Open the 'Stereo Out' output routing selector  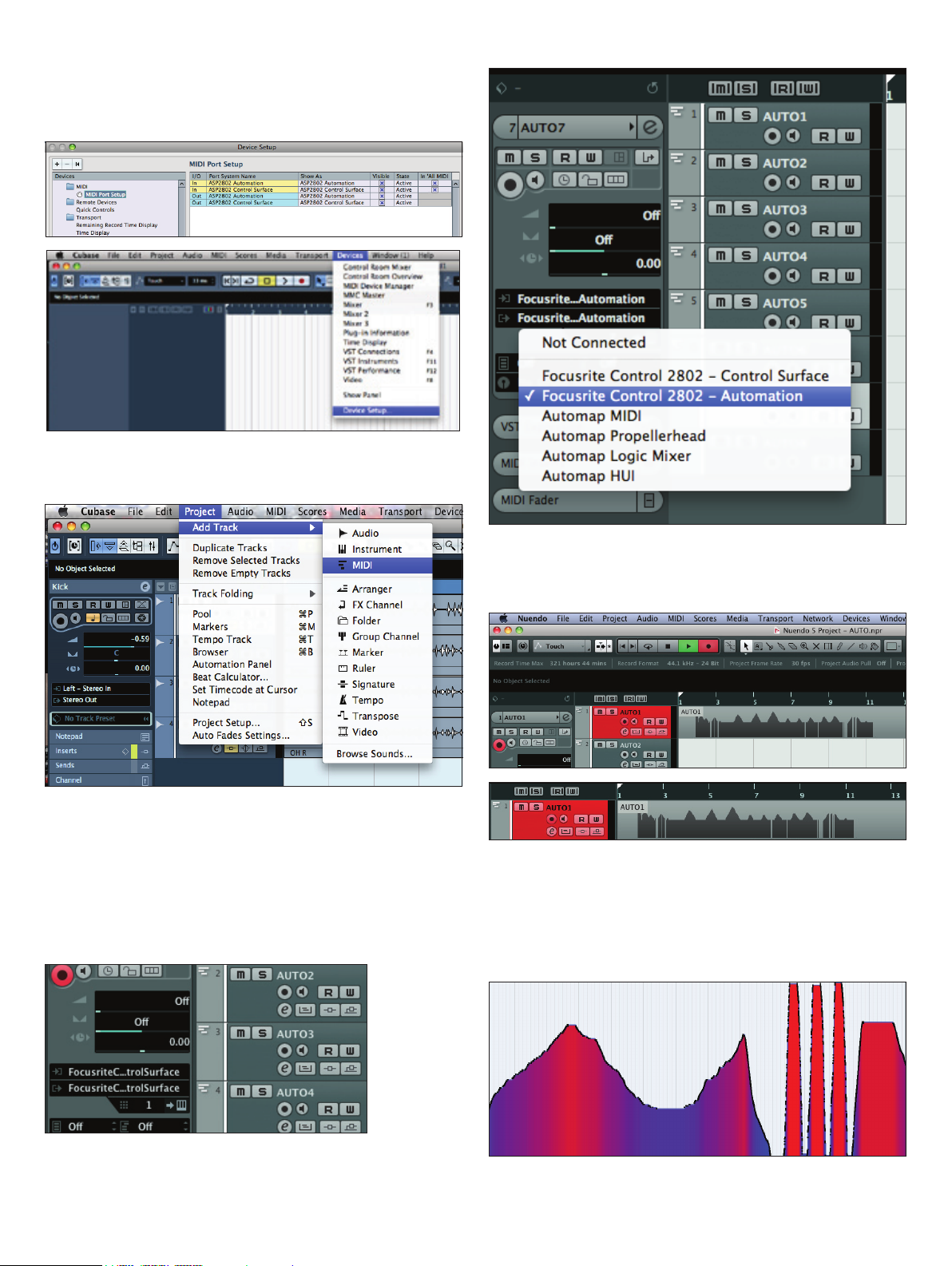101,700
